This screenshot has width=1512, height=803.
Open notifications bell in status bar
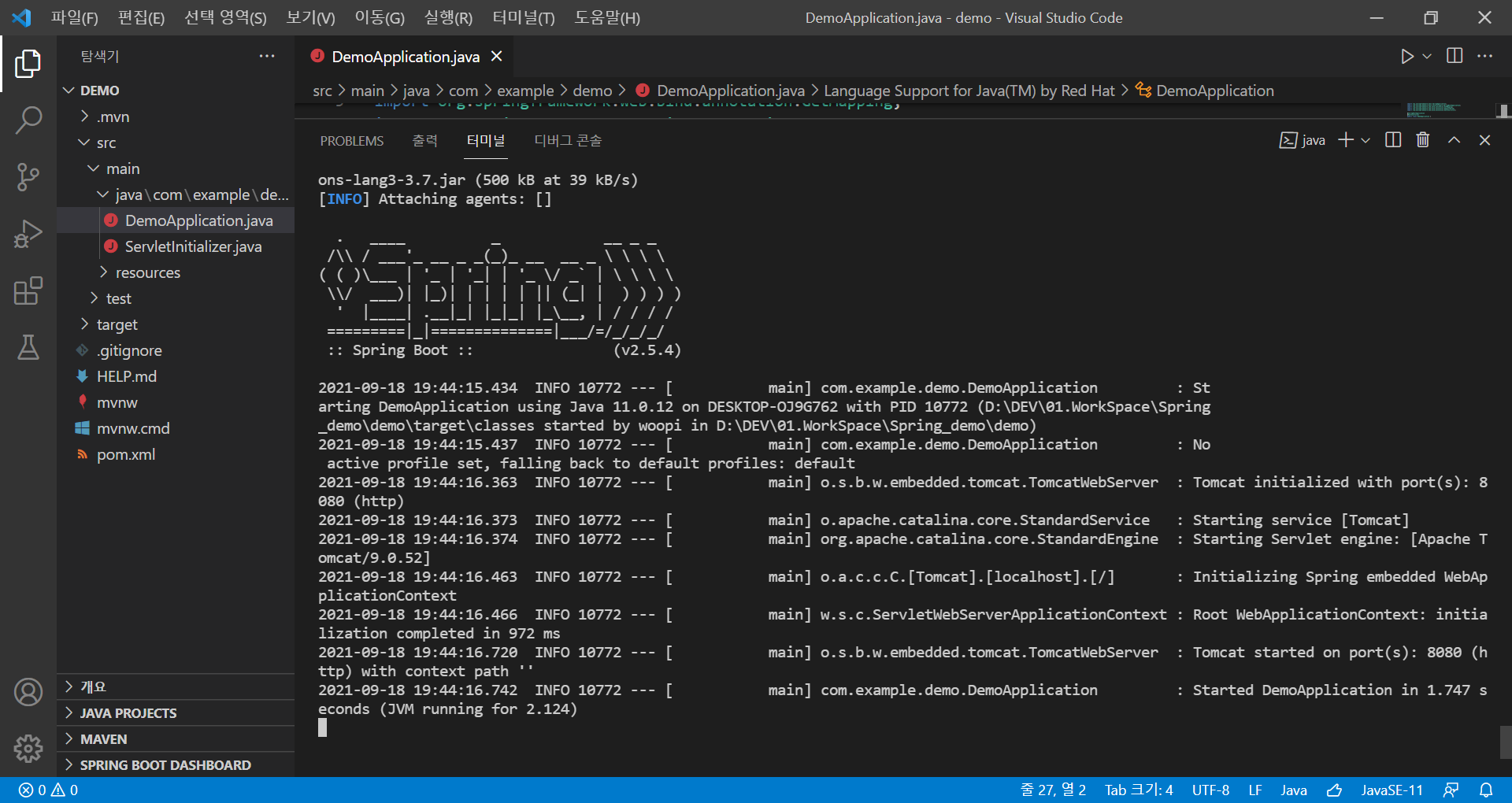(x=1486, y=790)
